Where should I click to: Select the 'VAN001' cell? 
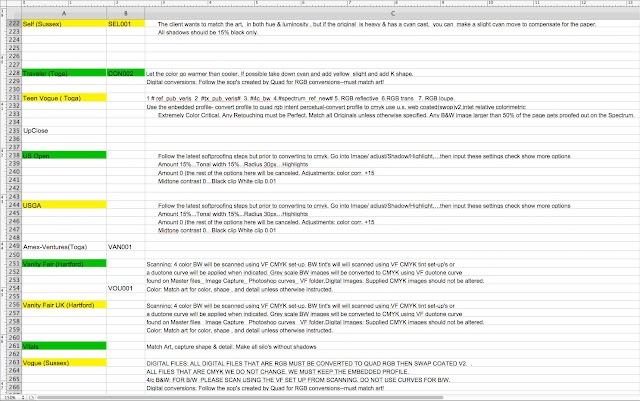point(126,247)
